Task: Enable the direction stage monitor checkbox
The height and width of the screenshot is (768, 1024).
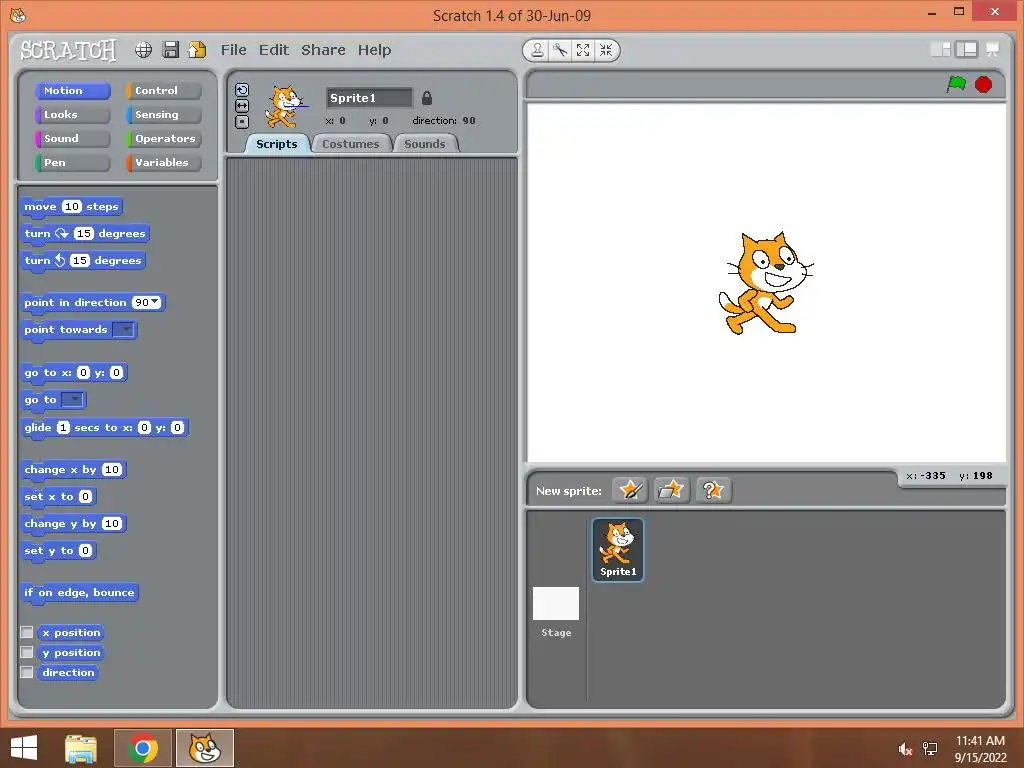Action: pyautogui.click(x=27, y=672)
